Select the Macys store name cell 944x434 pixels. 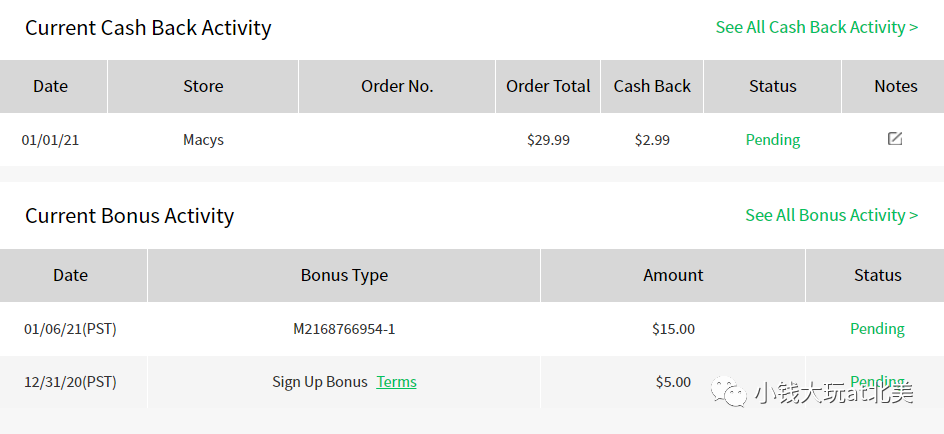203,140
